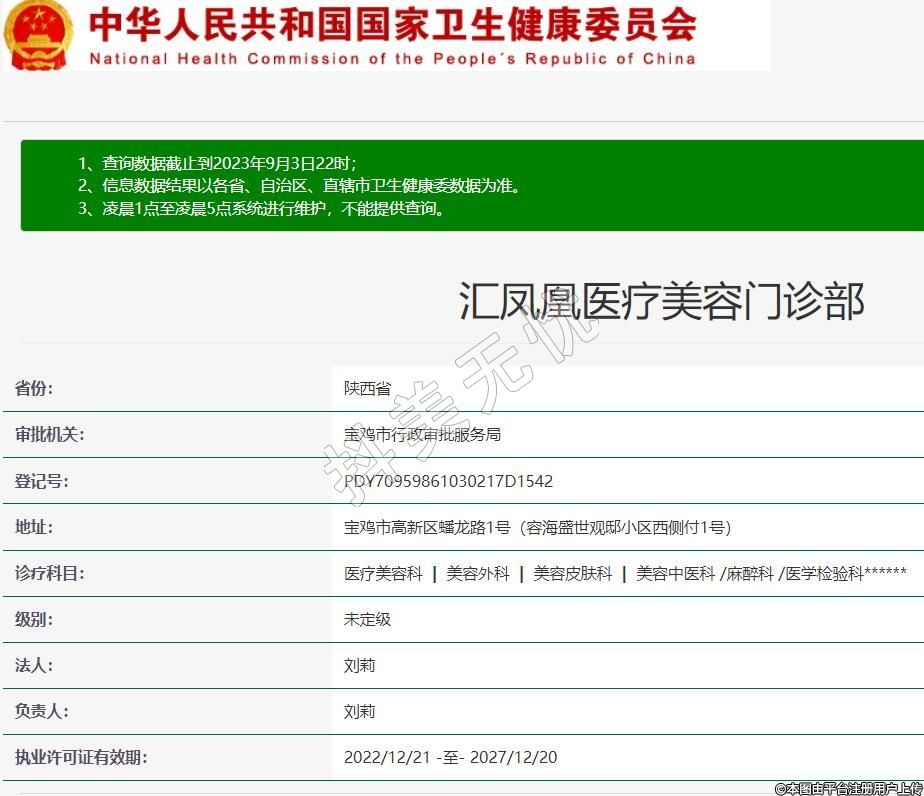Click the 汇凤凰医疗美容门诊部 clinic heading

click(x=661, y=301)
